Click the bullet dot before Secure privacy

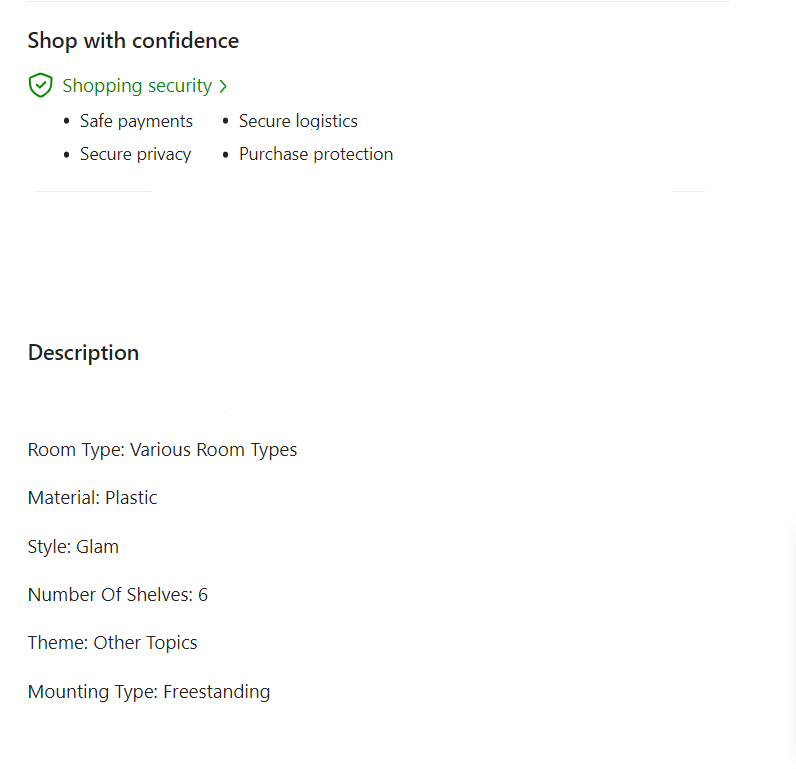67,155
